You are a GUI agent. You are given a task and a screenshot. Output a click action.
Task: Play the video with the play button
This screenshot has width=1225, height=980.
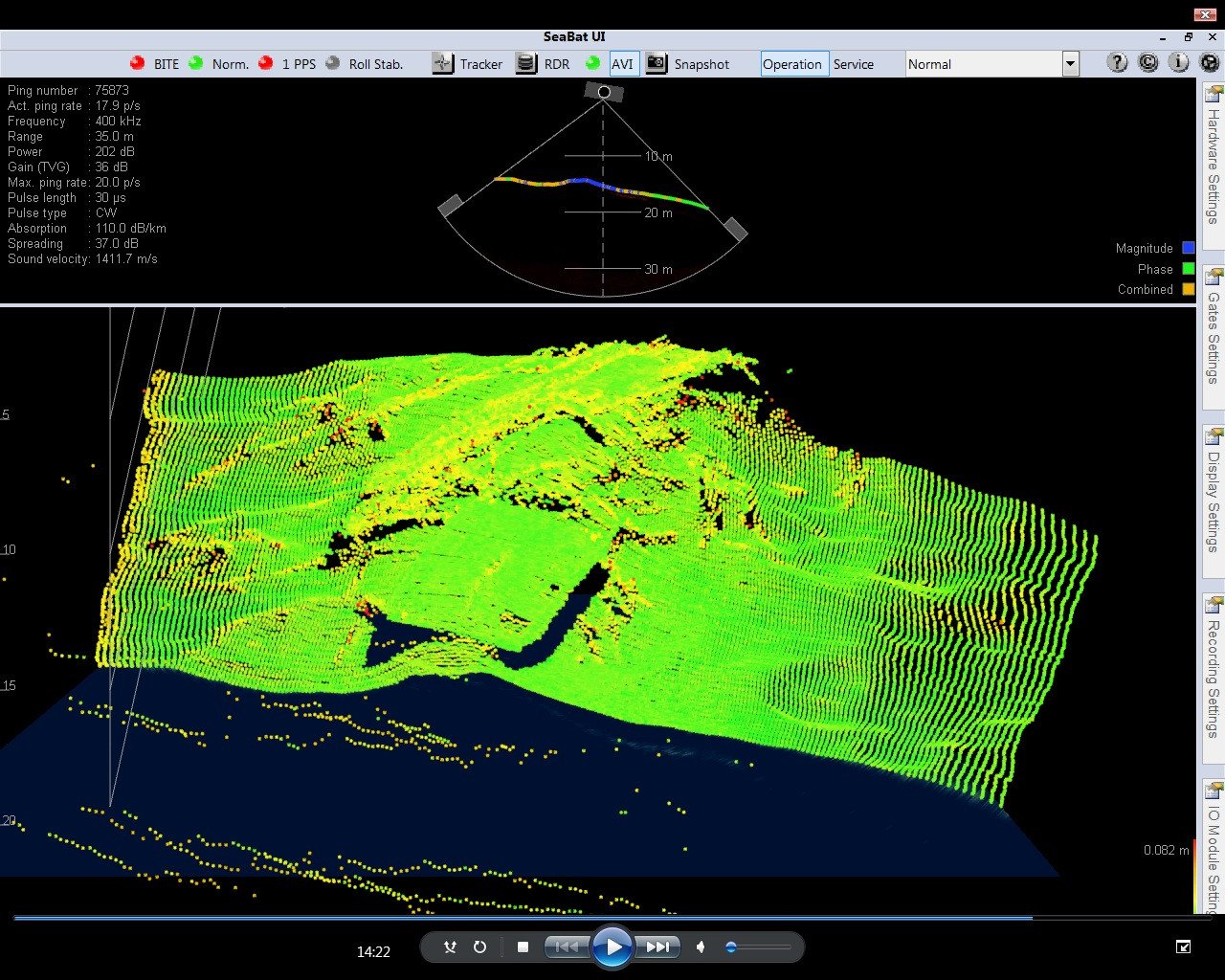click(612, 947)
